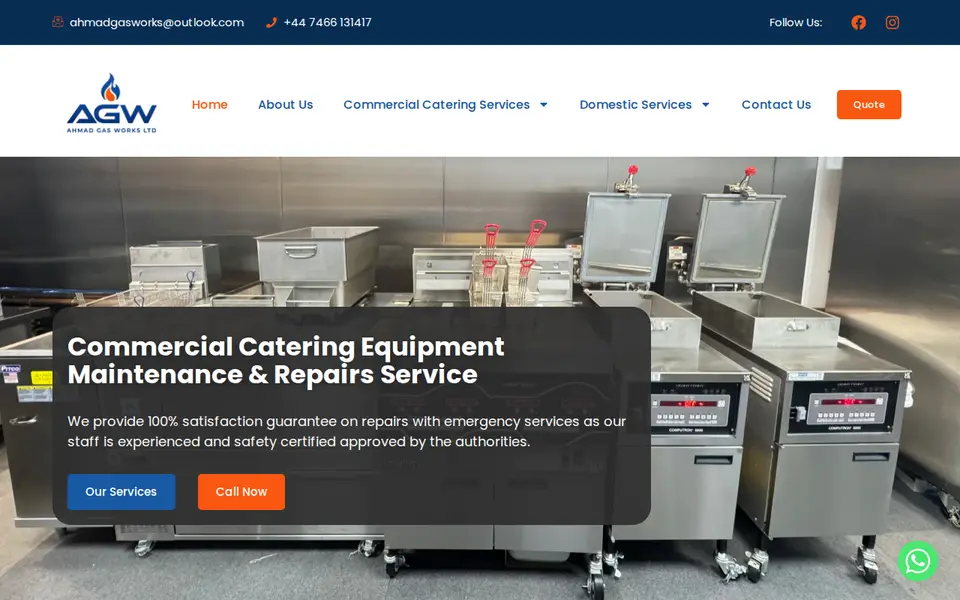Click the Commercial Catering Equipment headline

point(286,361)
